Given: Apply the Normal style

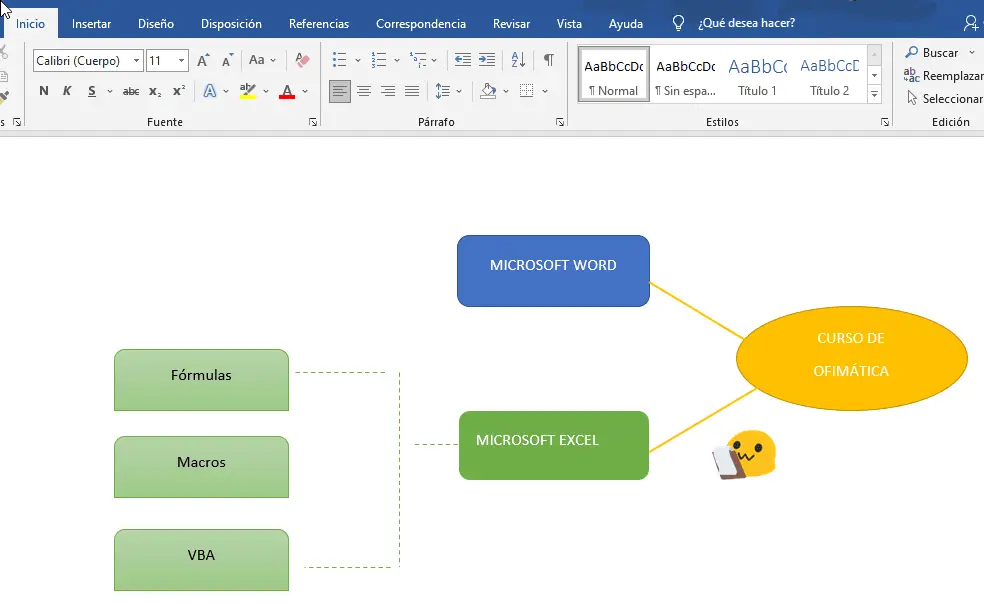Looking at the screenshot, I should [614, 75].
